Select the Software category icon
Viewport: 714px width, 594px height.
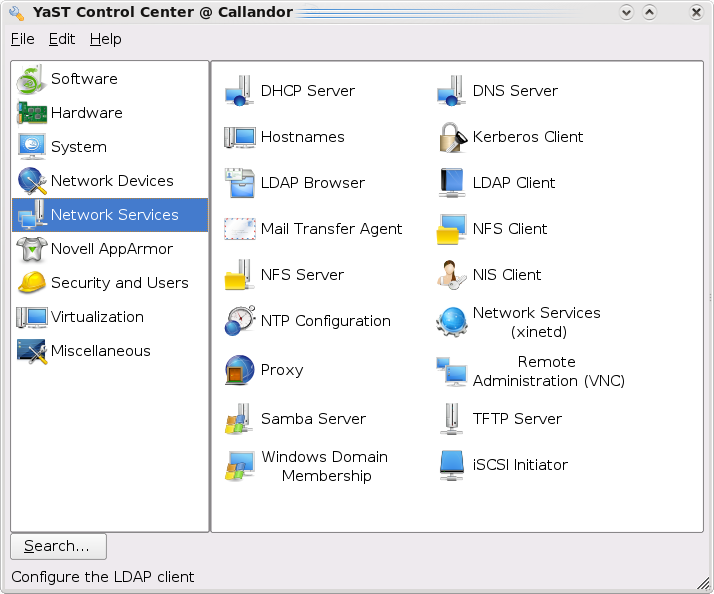click(31, 79)
